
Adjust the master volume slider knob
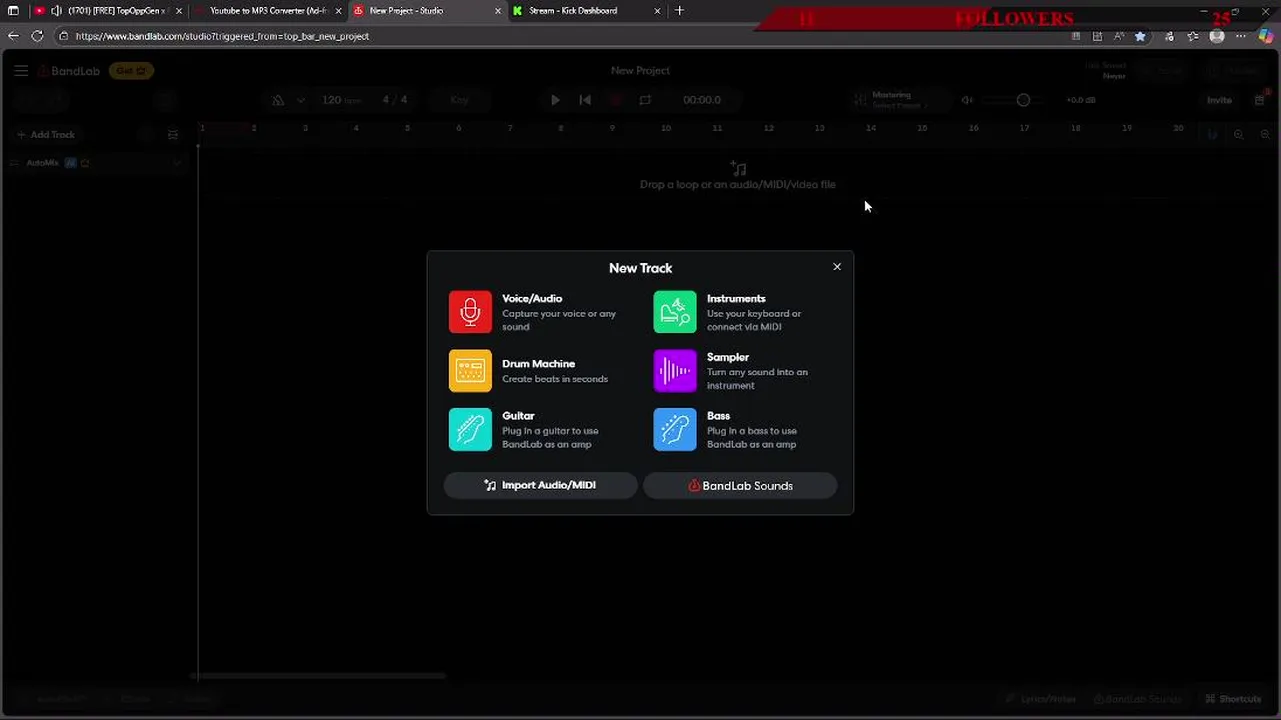[1023, 100]
